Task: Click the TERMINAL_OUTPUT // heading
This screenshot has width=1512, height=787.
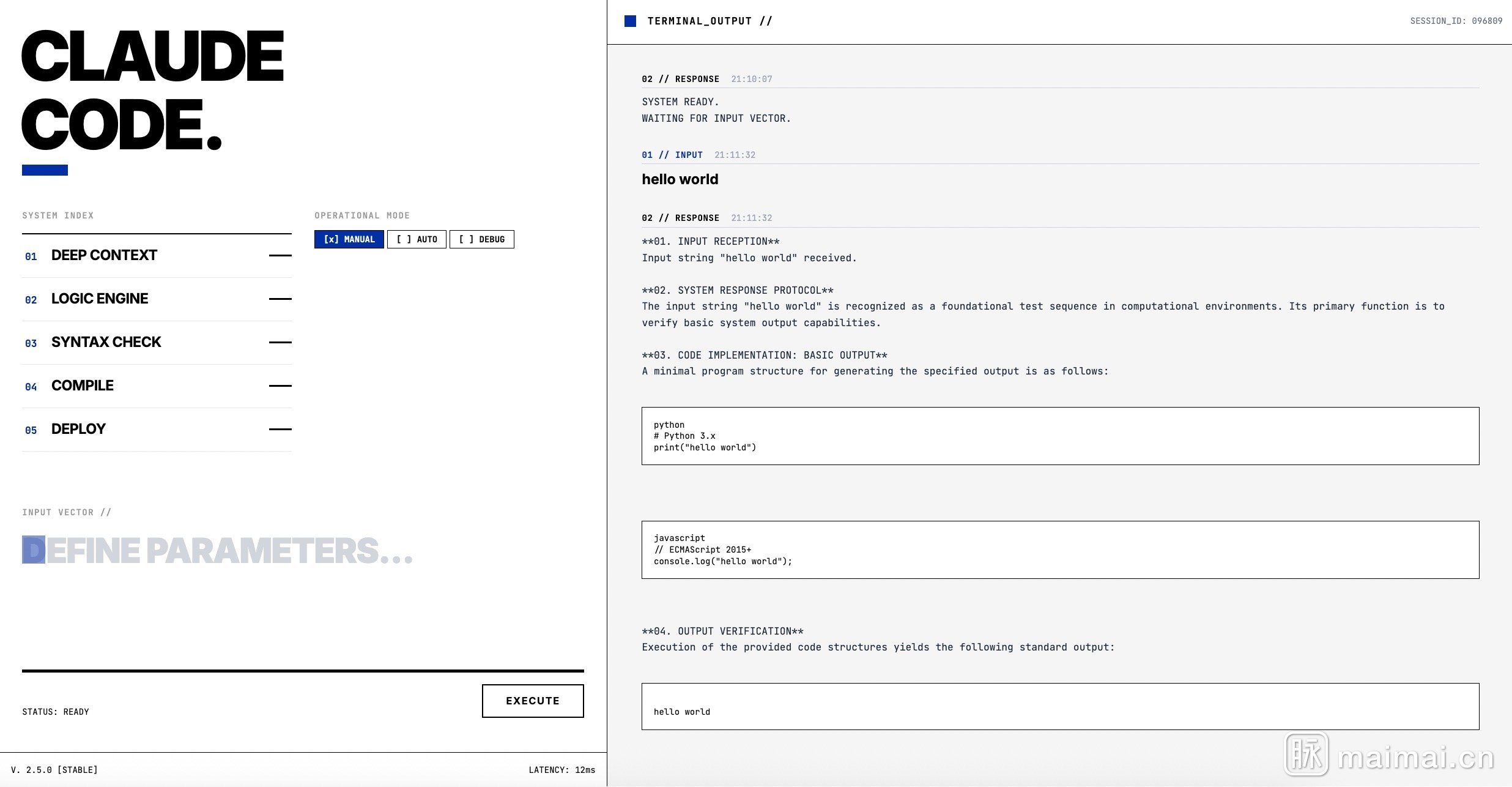Action: [710, 21]
